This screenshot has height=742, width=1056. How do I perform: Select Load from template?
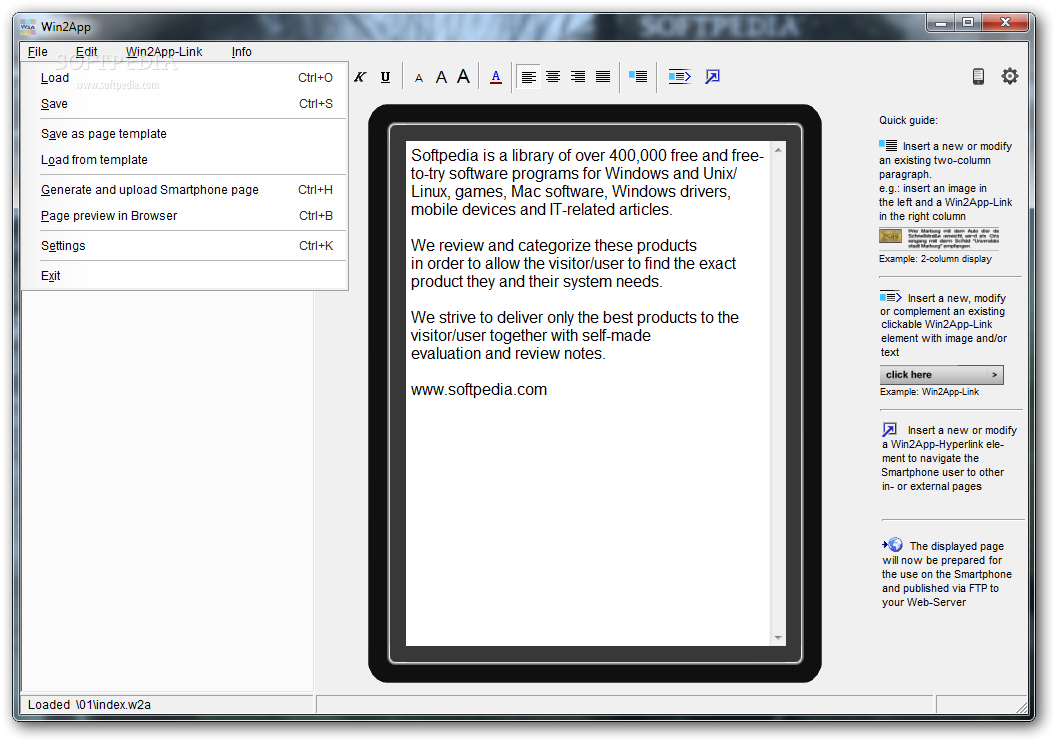[x=185, y=160]
